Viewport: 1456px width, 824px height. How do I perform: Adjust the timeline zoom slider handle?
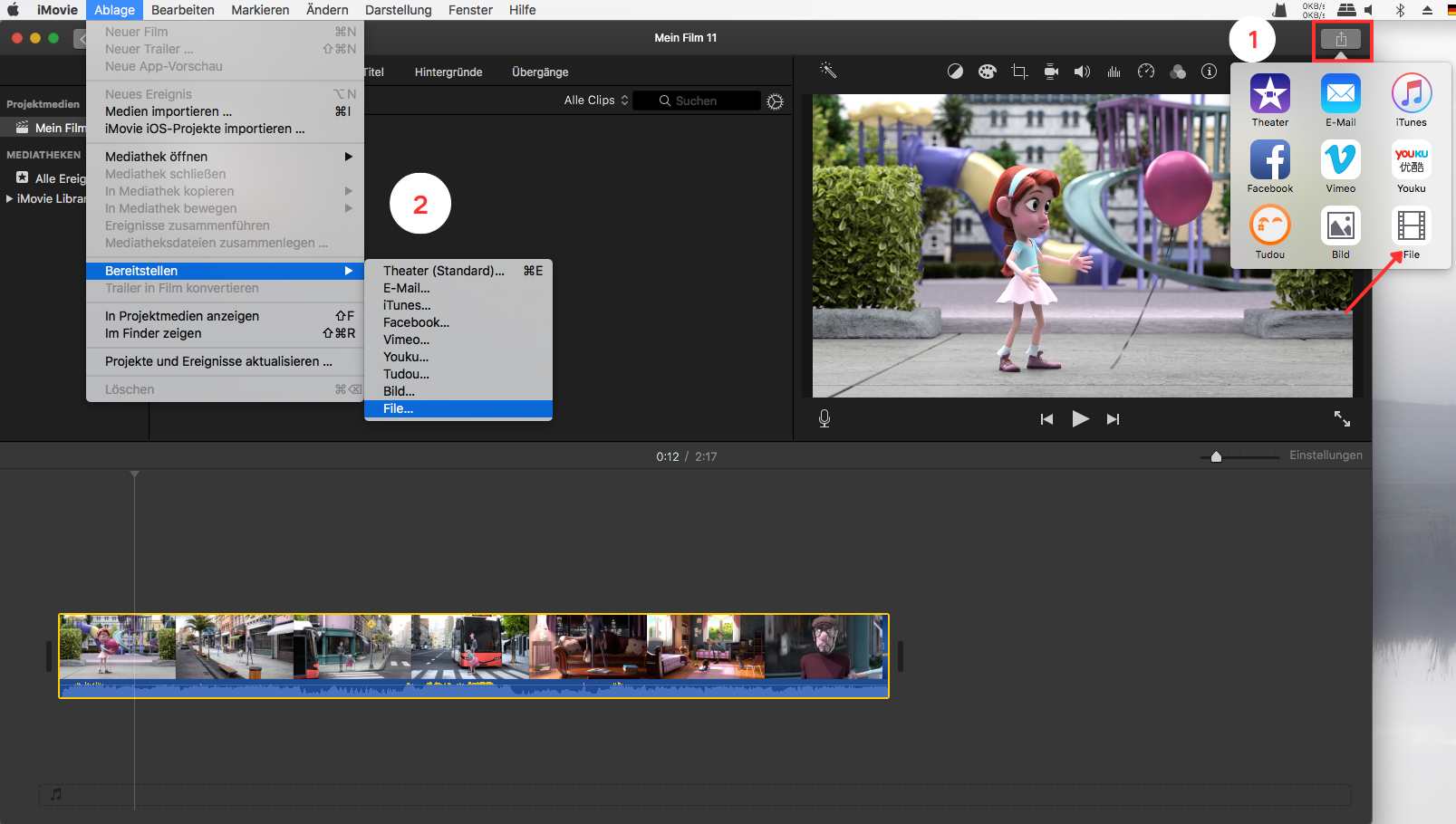pyautogui.click(x=1216, y=457)
